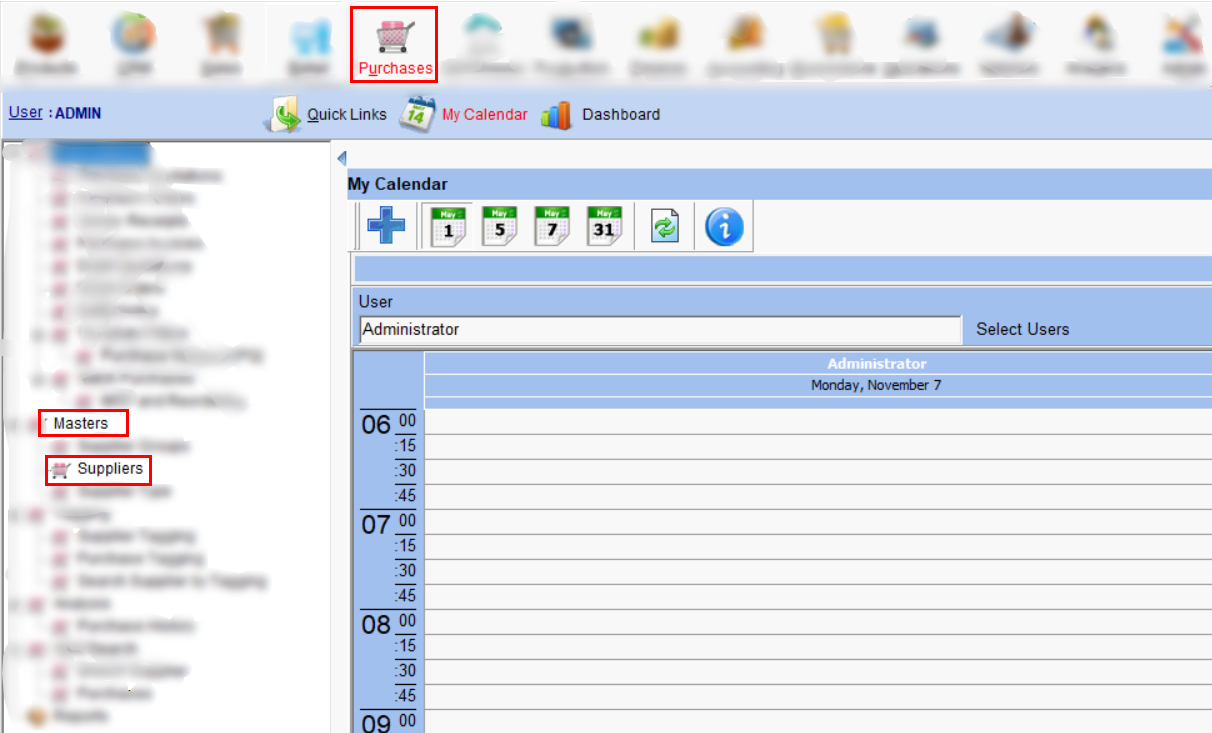Refresh the calendar

click(x=666, y=226)
